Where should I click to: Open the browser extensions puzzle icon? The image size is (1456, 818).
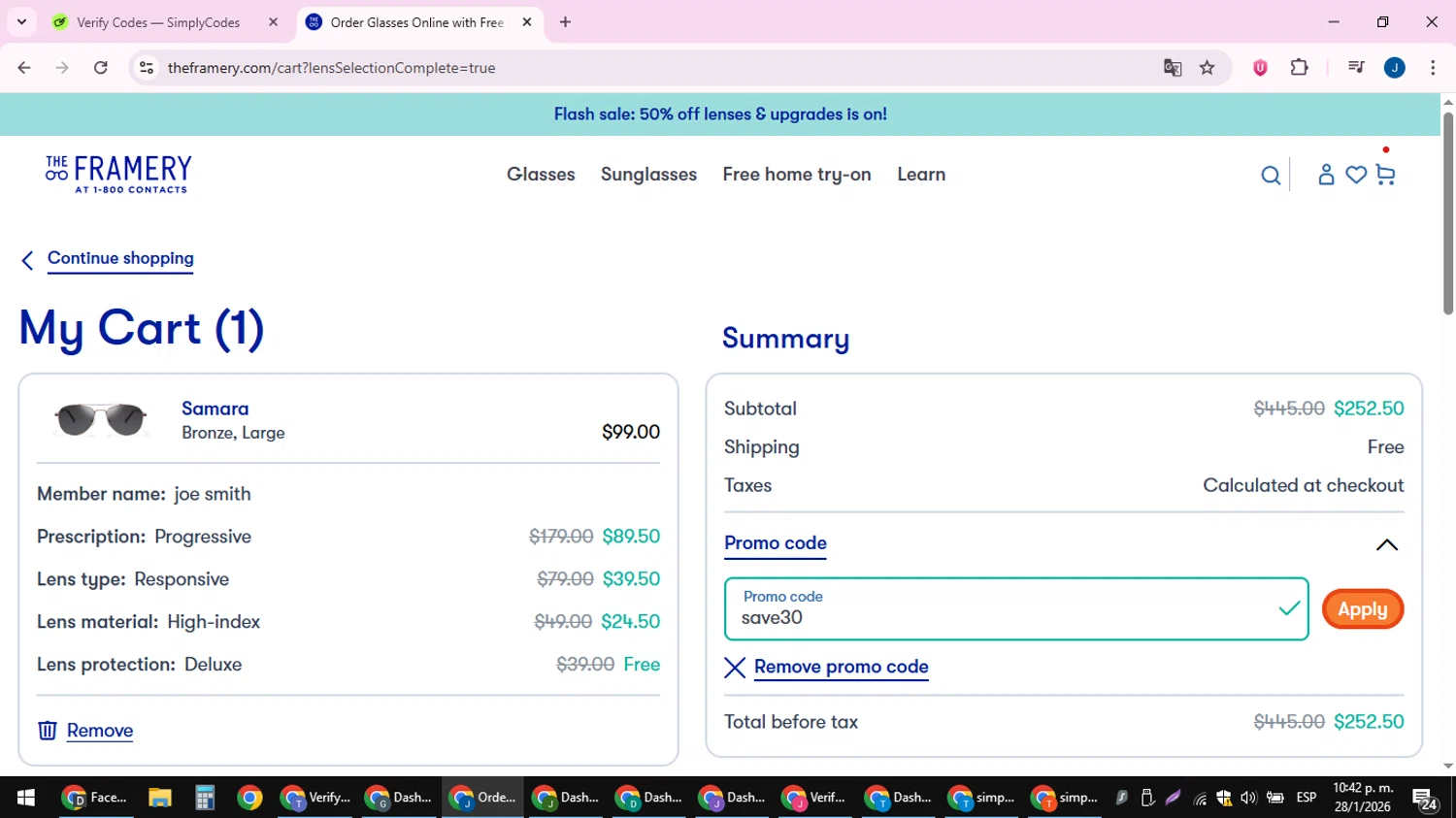(1300, 68)
